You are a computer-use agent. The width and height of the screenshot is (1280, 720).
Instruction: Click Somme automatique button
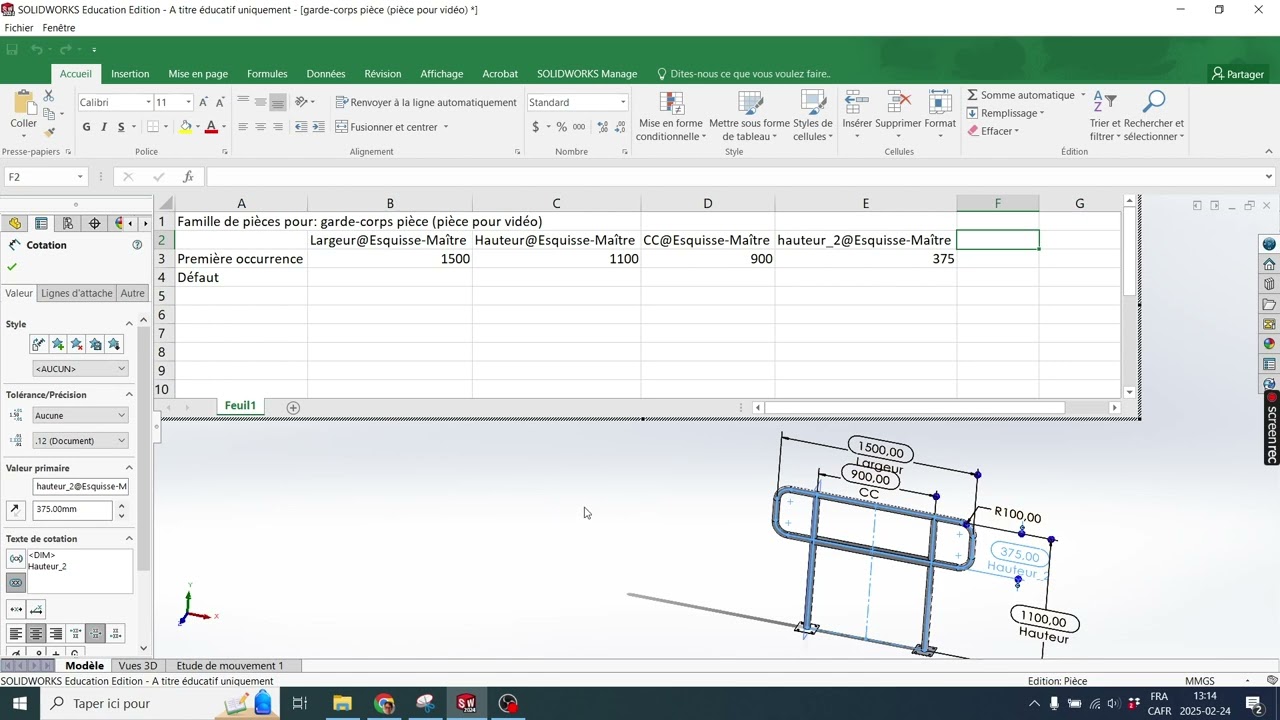pyautogui.click(x=1020, y=95)
